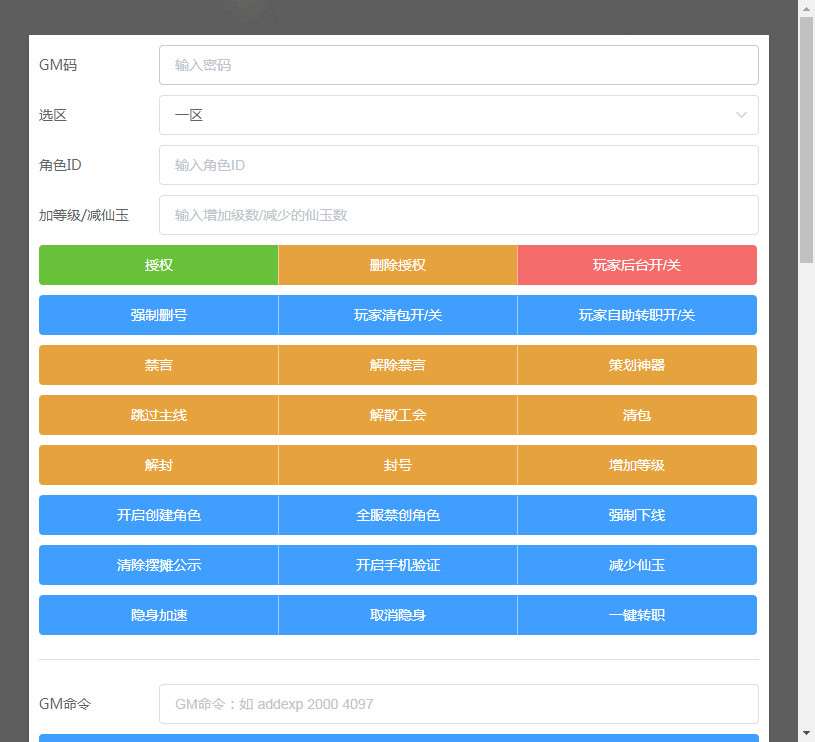Click the chevron arrow in 选区 selector
815x742 pixels.
pyautogui.click(x=741, y=115)
